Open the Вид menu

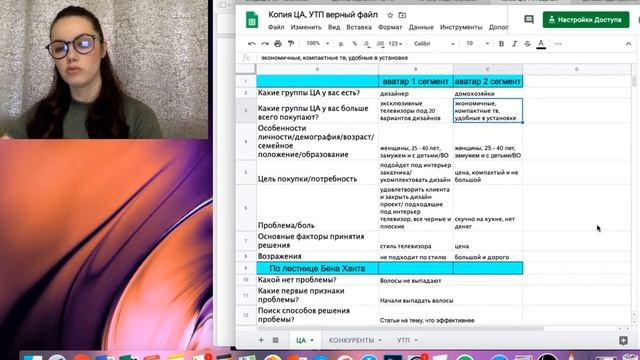pyautogui.click(x=334, y=27)
